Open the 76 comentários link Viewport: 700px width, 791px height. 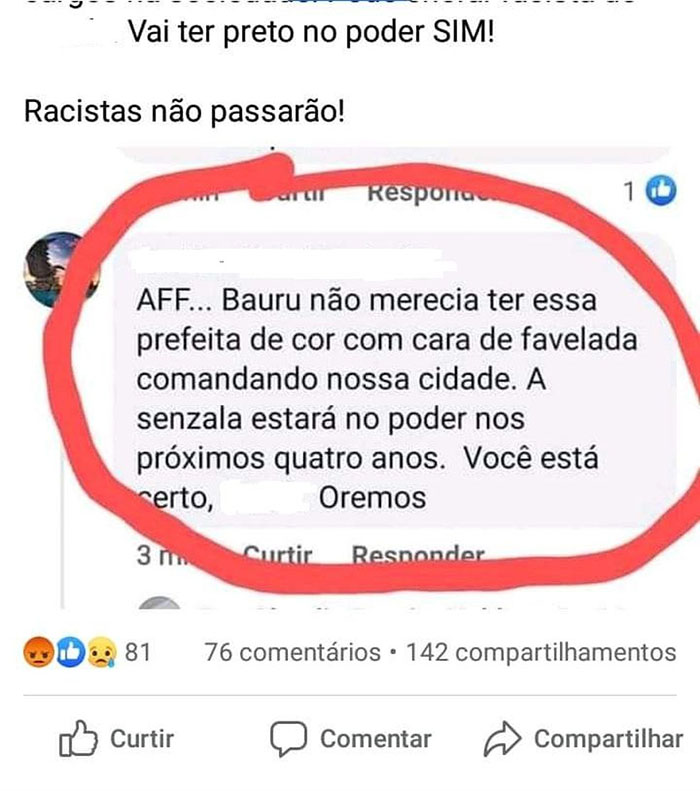tap(293, 652)
